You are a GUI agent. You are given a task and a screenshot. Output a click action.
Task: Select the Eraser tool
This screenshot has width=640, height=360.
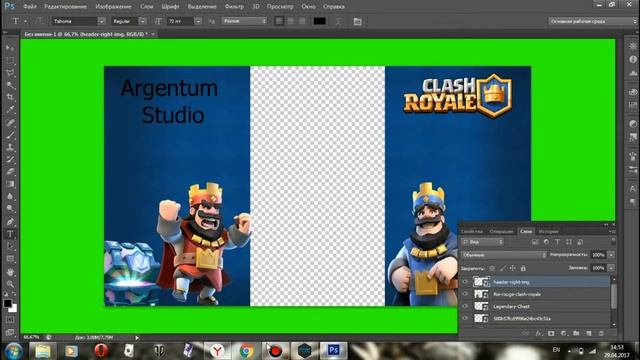[10, 172]
